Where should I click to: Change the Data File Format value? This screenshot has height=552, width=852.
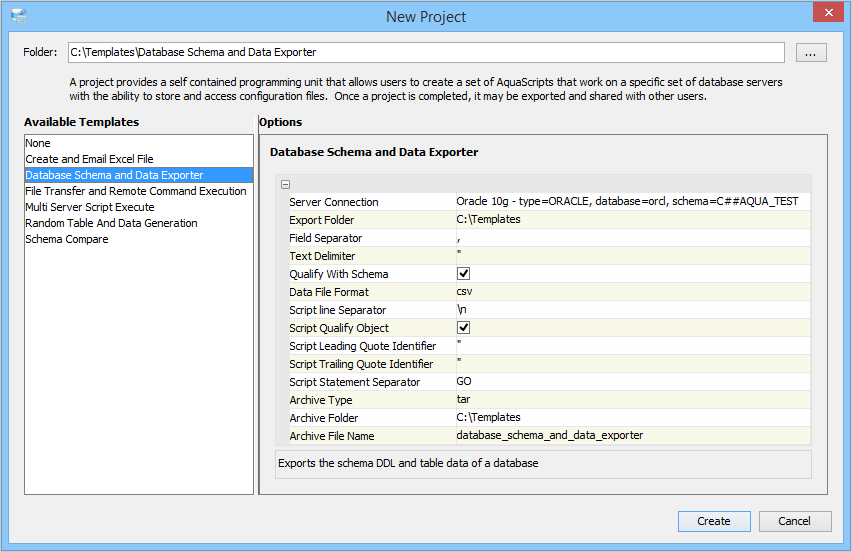tap(630, 292)
